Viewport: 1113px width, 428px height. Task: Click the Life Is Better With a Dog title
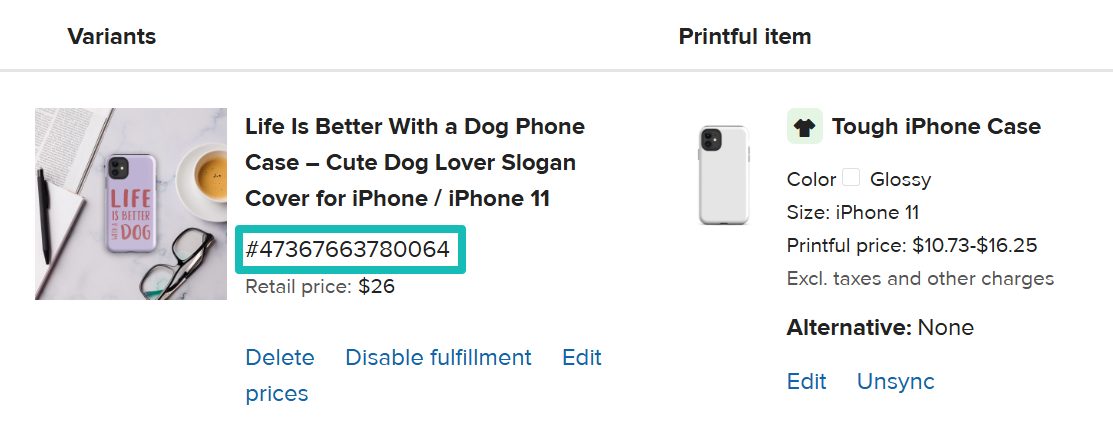415,163
